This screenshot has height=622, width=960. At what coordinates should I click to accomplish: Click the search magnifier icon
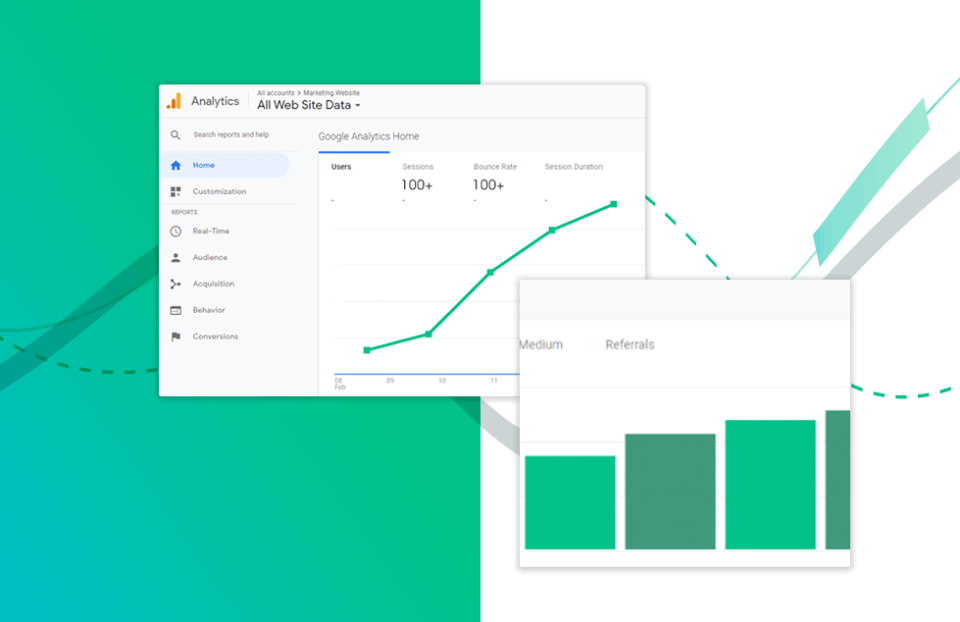coord(176,135)
